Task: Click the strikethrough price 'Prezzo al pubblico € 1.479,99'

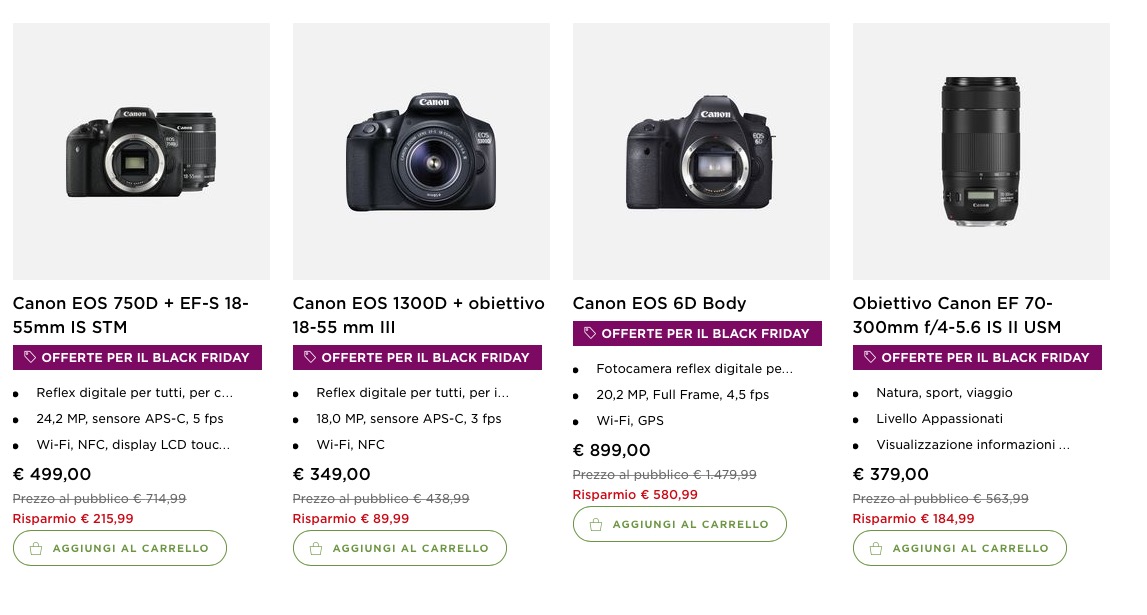Action: [x=664, y=475]
